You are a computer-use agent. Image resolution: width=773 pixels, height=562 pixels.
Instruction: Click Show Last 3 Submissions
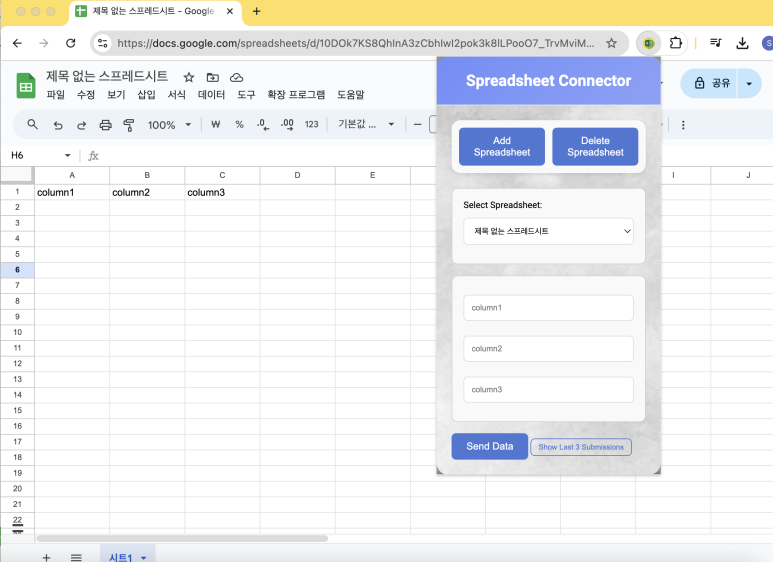[581, 447]
